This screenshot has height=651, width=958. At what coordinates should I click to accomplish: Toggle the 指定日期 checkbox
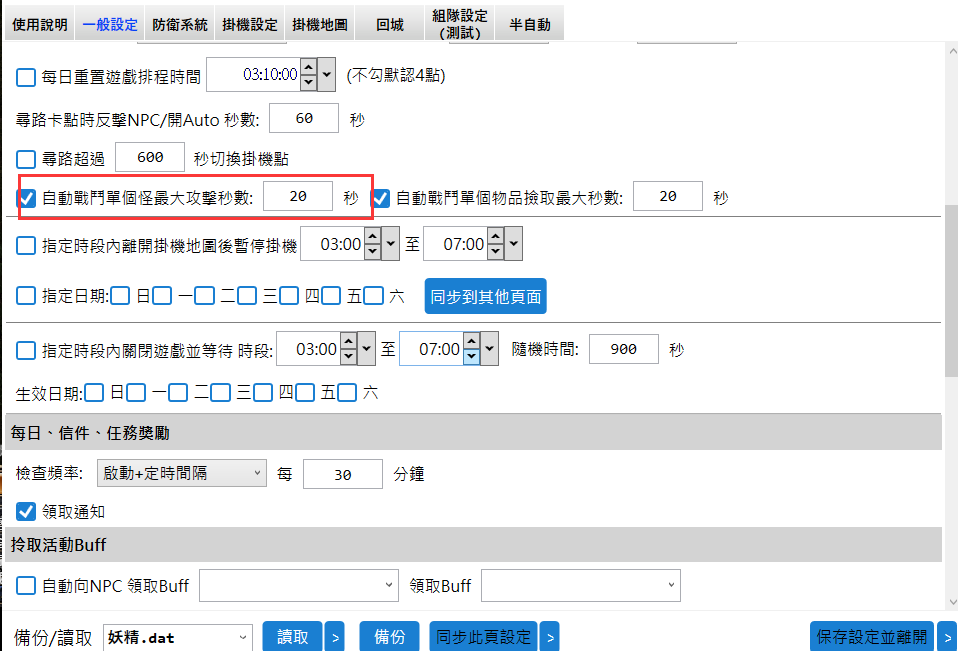coord(26,296)
